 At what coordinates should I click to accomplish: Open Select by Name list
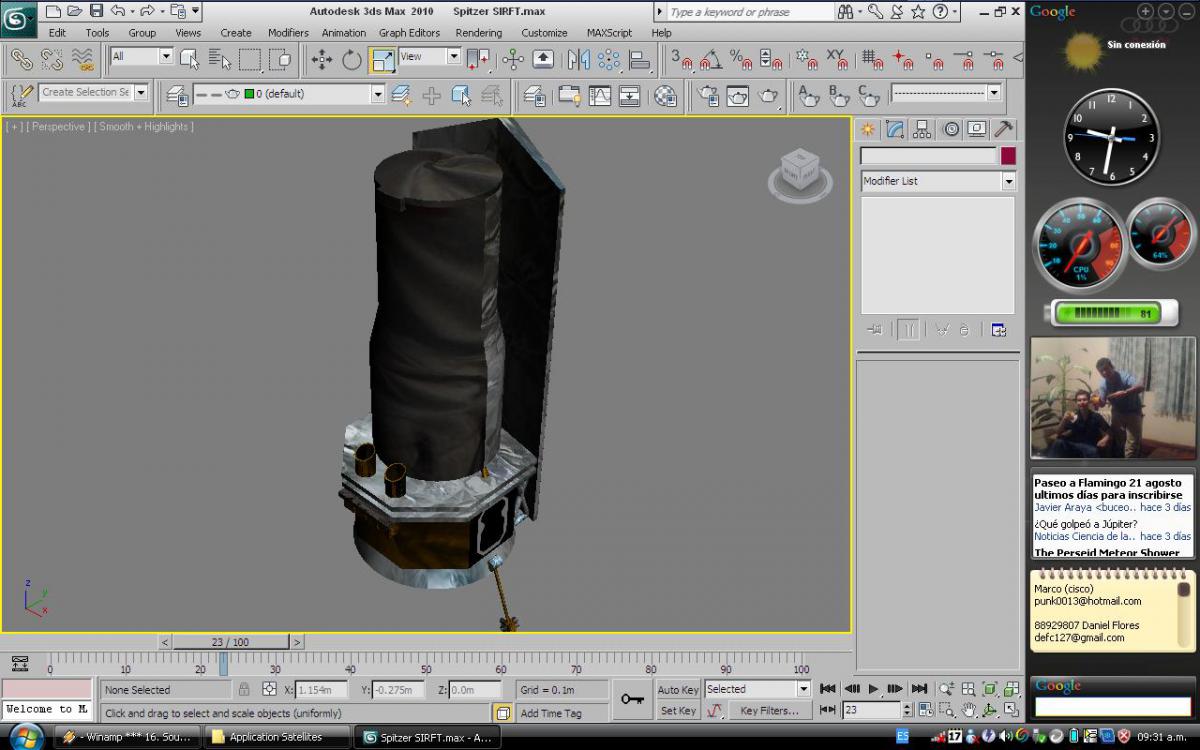[x=220, y=60]
